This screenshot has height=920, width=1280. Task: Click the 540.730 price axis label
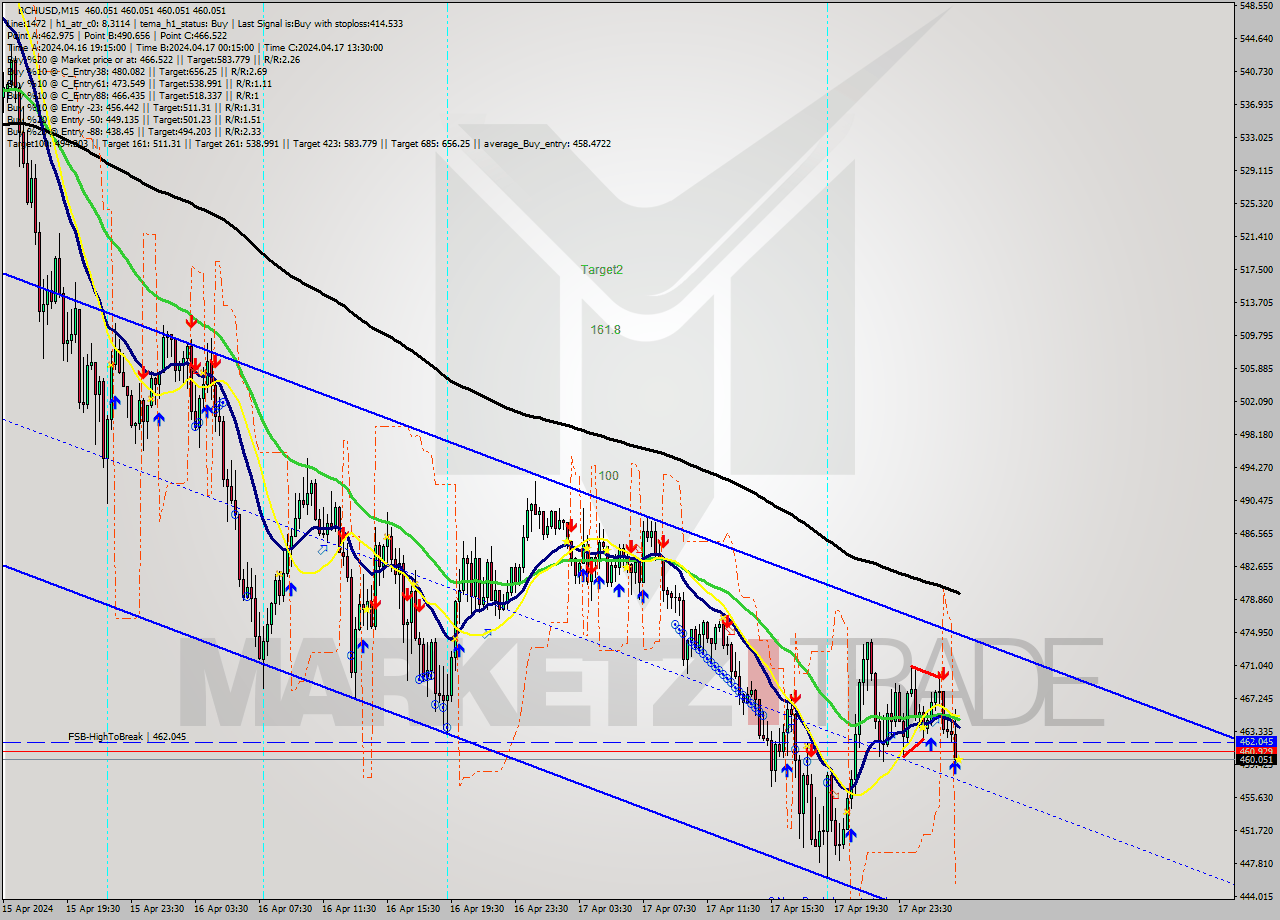click(x=1256, y=72)
